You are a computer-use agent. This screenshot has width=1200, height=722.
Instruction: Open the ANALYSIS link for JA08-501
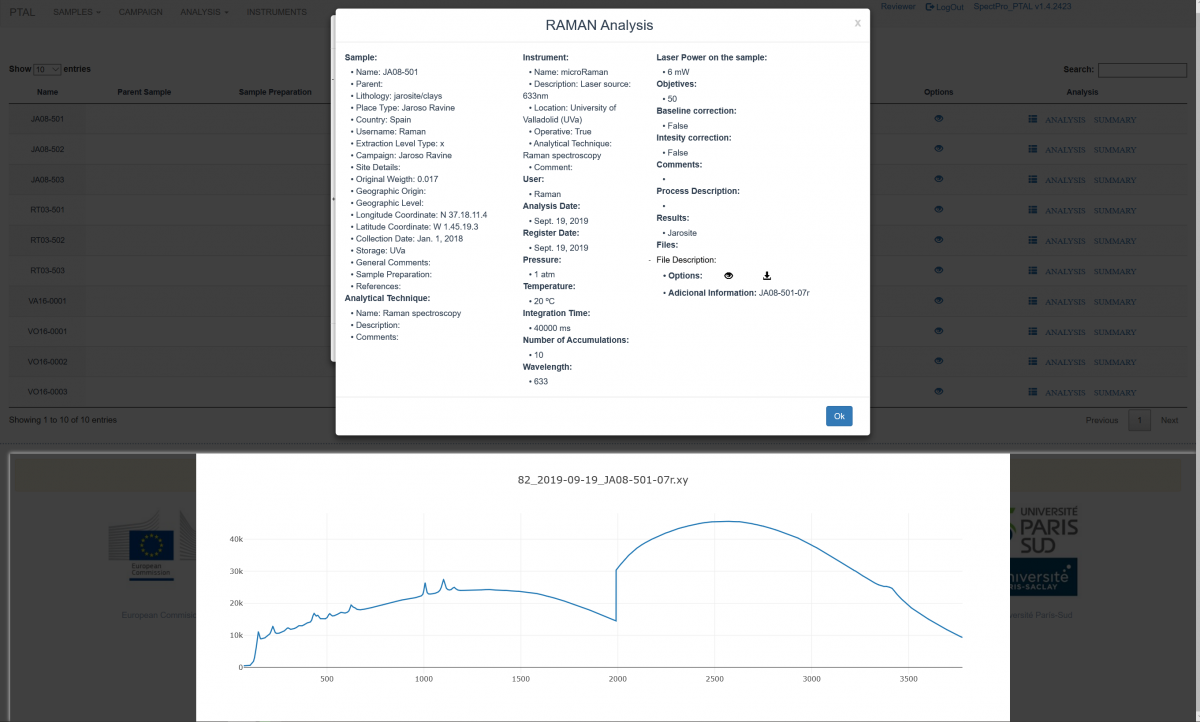pyautogui.click(x=1064, y=120)
